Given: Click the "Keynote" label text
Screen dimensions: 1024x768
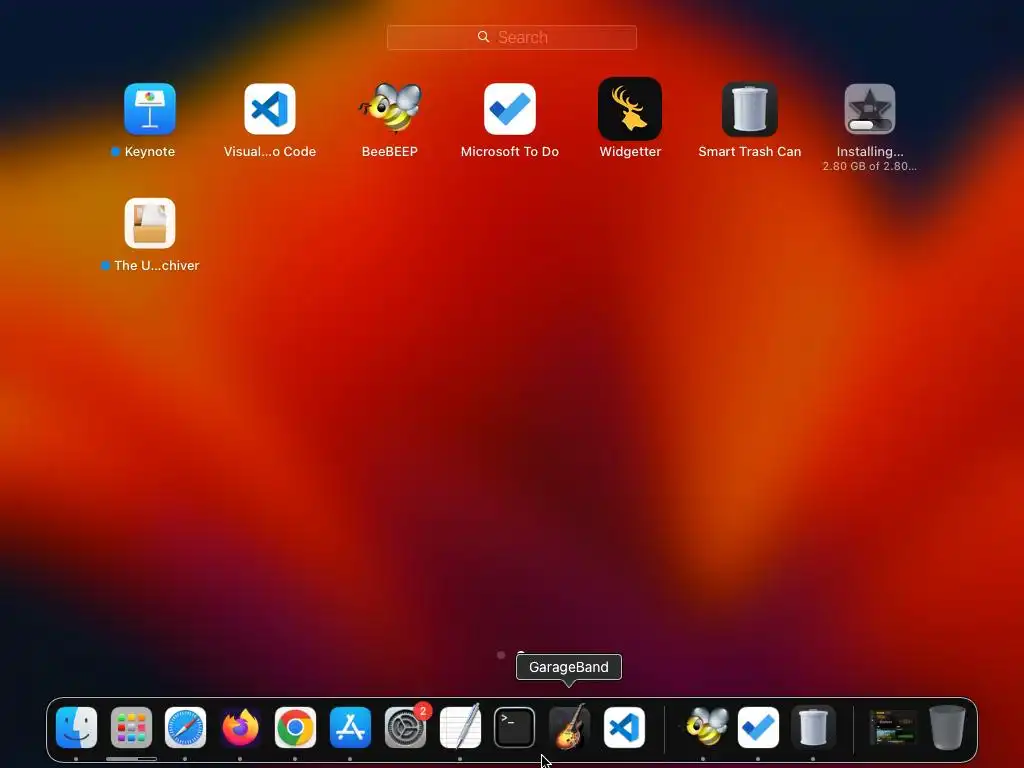Looking at the screenshot, I should point(150,152).
